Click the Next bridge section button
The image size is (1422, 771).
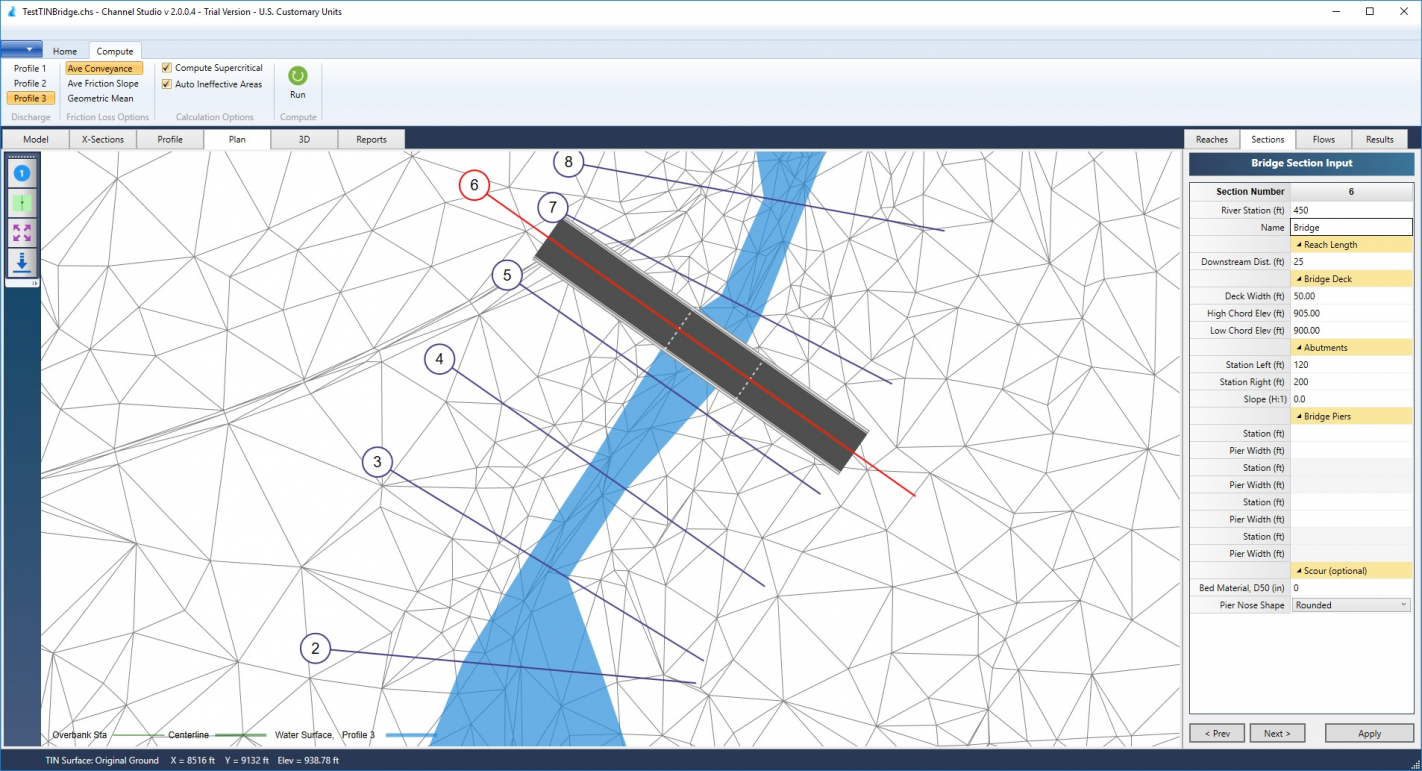coord(1277,733)
